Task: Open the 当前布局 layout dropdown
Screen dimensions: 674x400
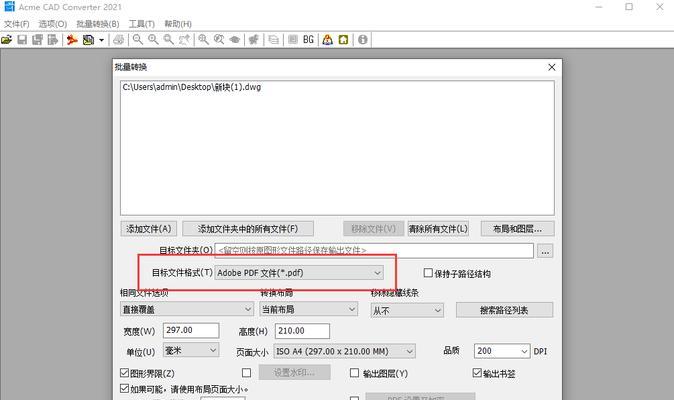Action: click(309, 309)
